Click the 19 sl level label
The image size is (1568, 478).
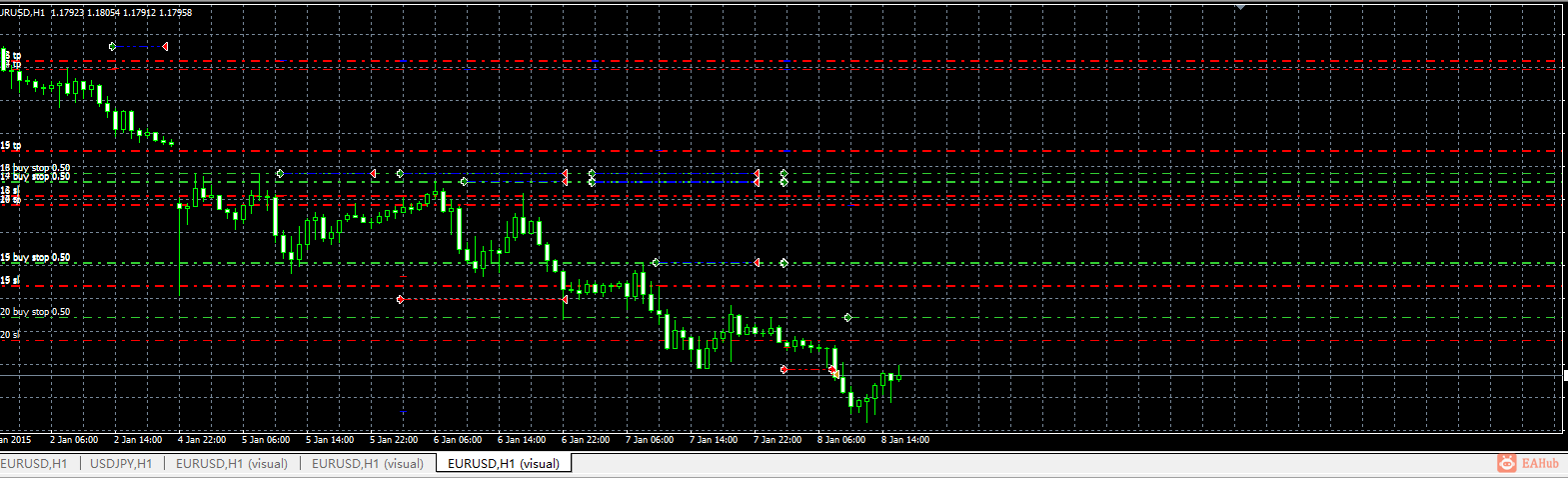[11, 281]
